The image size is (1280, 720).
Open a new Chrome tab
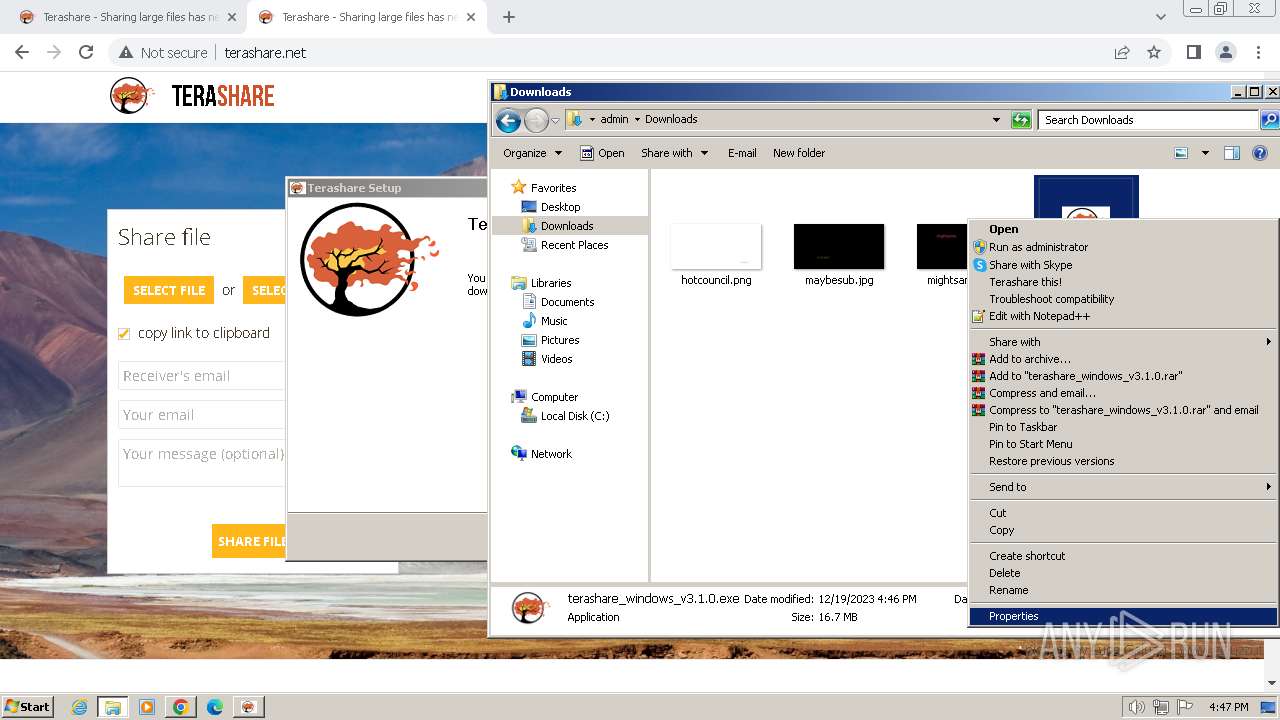click(x=509, y=17)
